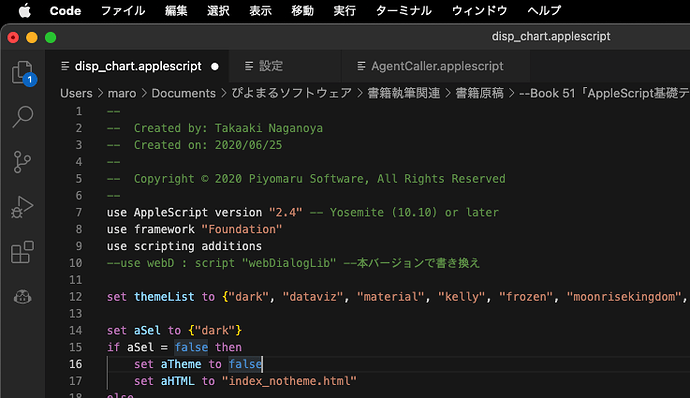Image resolution: width=690 pixels, height=398 pixels.
Task: Click the file icon on AgentCaller.applescript tab
Action: pyautogui.click(x=361, y=66)
